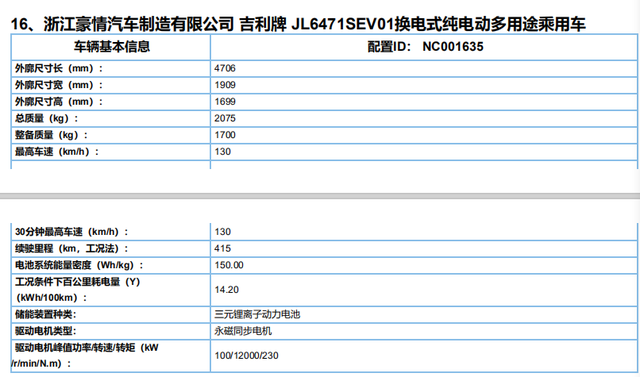Select the length value 4706
The height and width of the screenshot is (377, 640).
coord(225,69)
